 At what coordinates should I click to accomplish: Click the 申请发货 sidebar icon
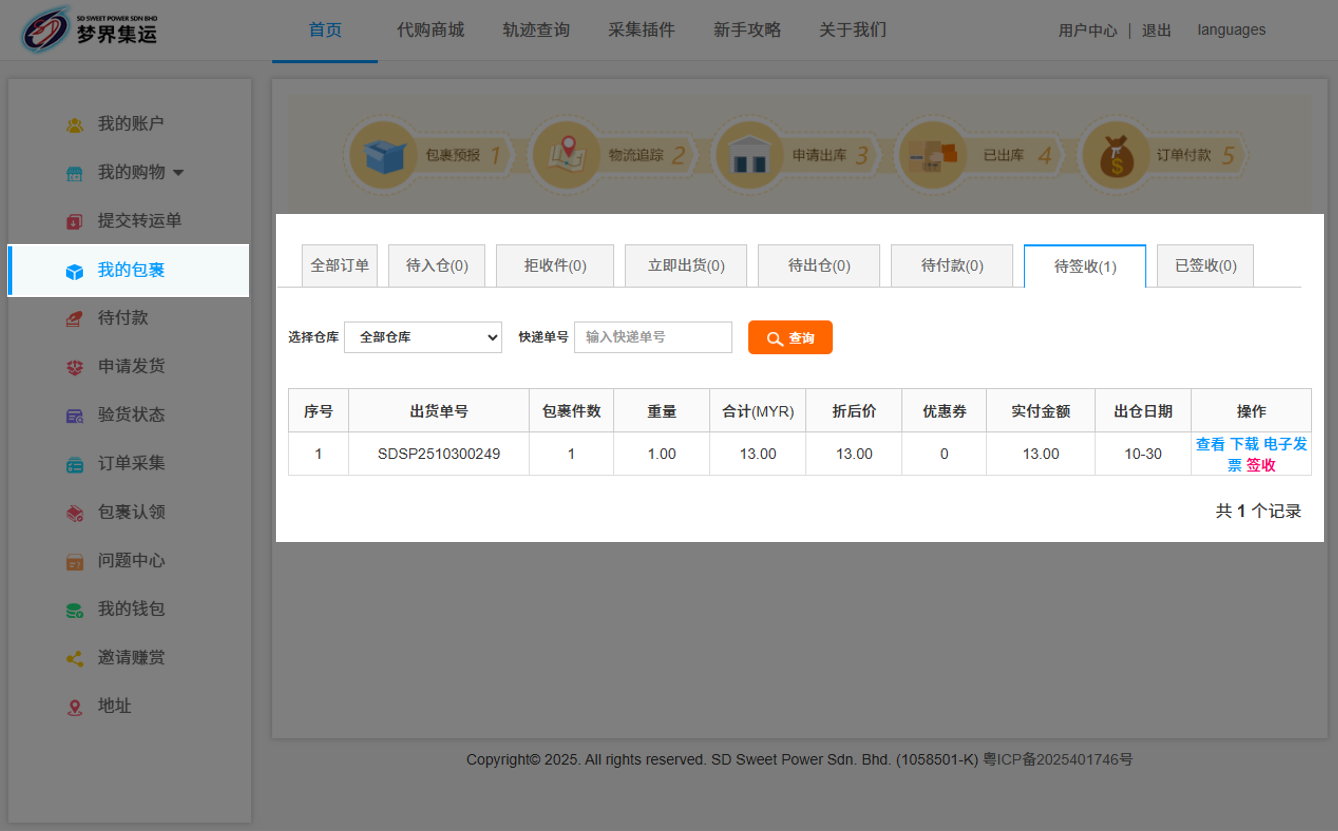[x=75, y=367]
